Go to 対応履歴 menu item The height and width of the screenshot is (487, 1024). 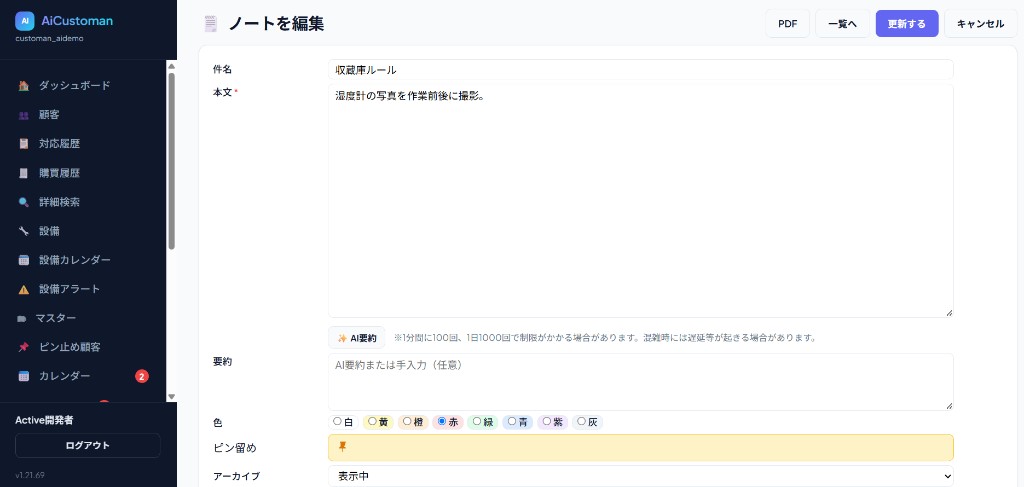59,144
